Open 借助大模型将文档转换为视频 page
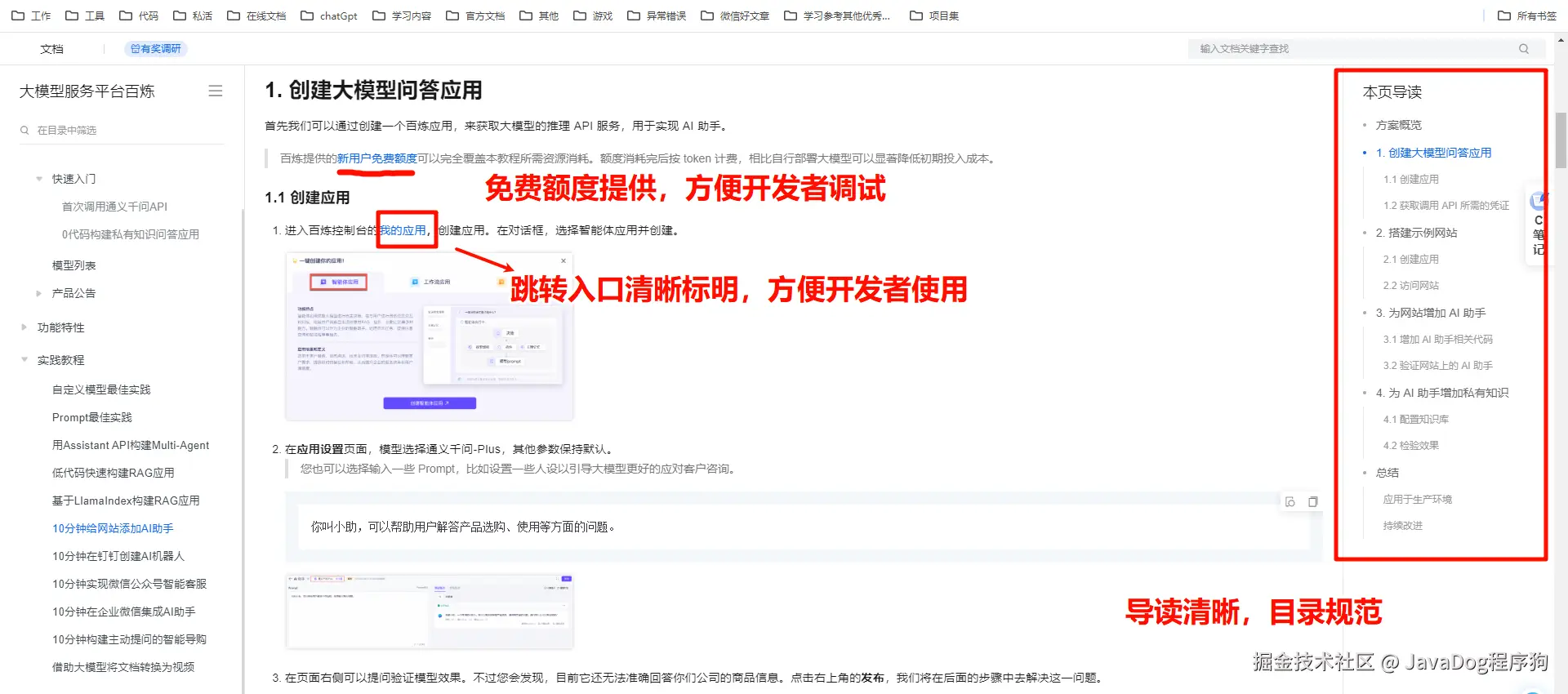Screen dimensions: 1568x694 123,667
